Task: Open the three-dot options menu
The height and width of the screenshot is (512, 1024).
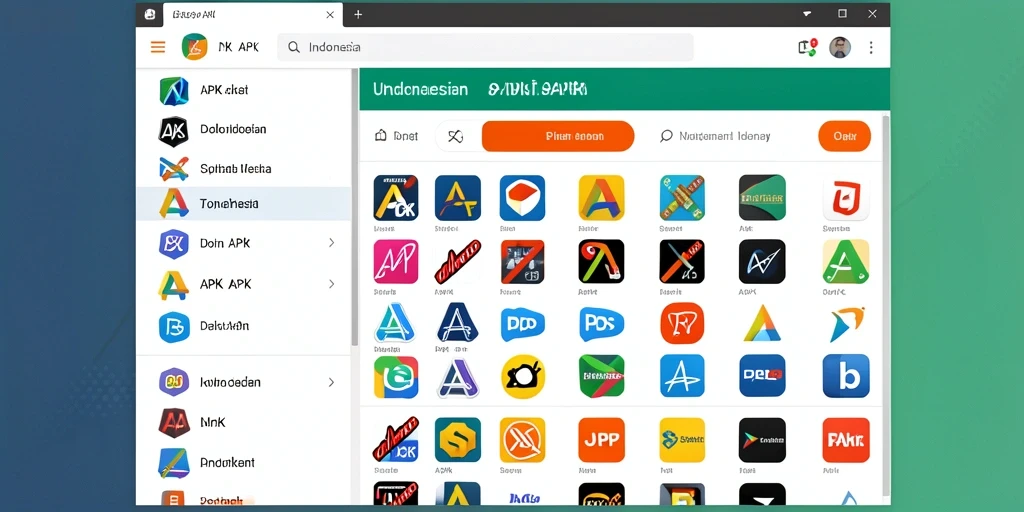Action: tap(871, 47)
